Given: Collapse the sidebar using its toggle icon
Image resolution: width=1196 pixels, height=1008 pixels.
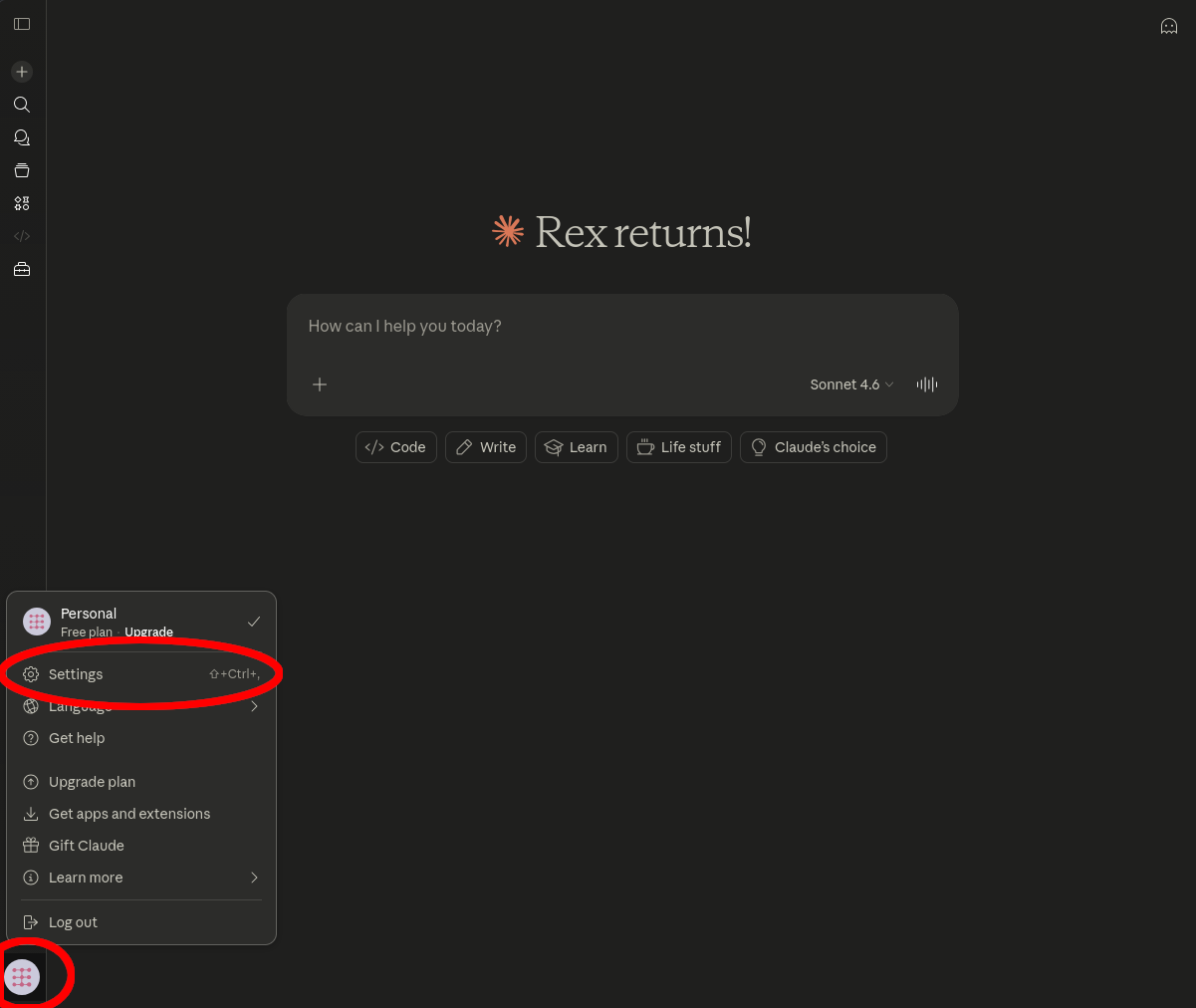Looking at the screenshot, I should point(22,24).
